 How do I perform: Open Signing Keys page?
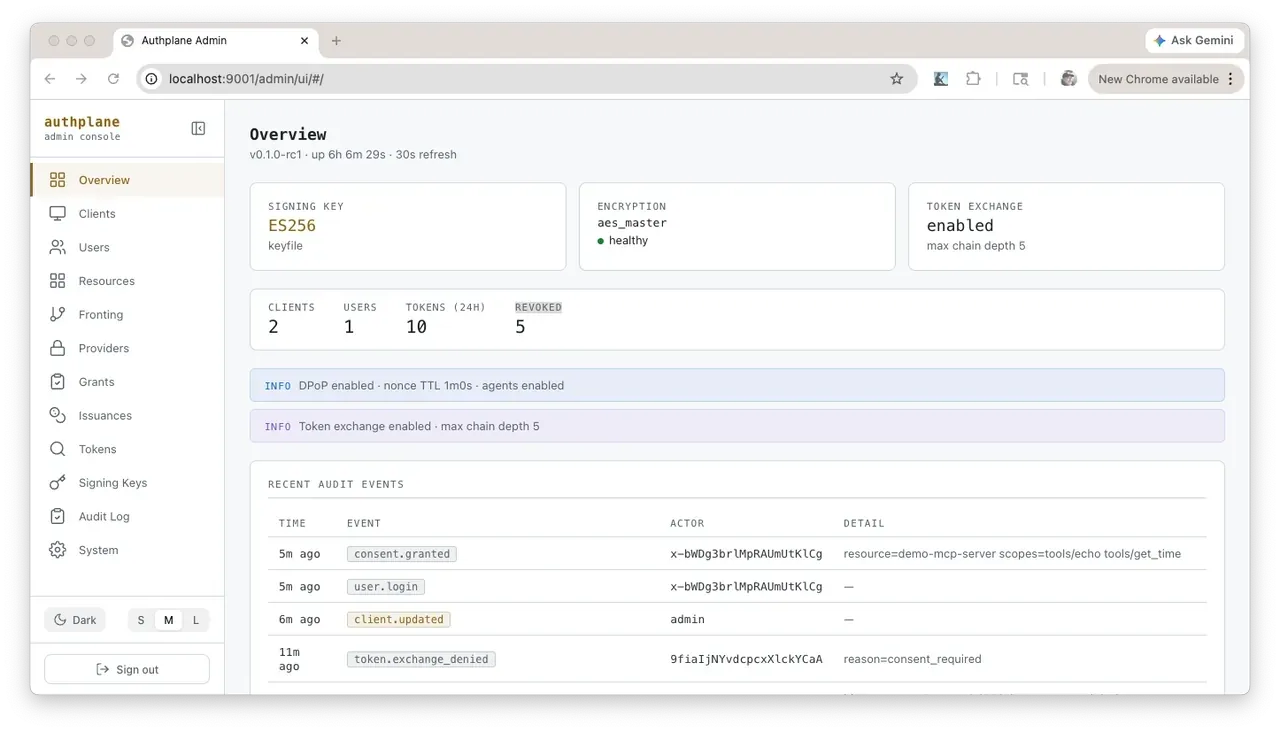128,483
